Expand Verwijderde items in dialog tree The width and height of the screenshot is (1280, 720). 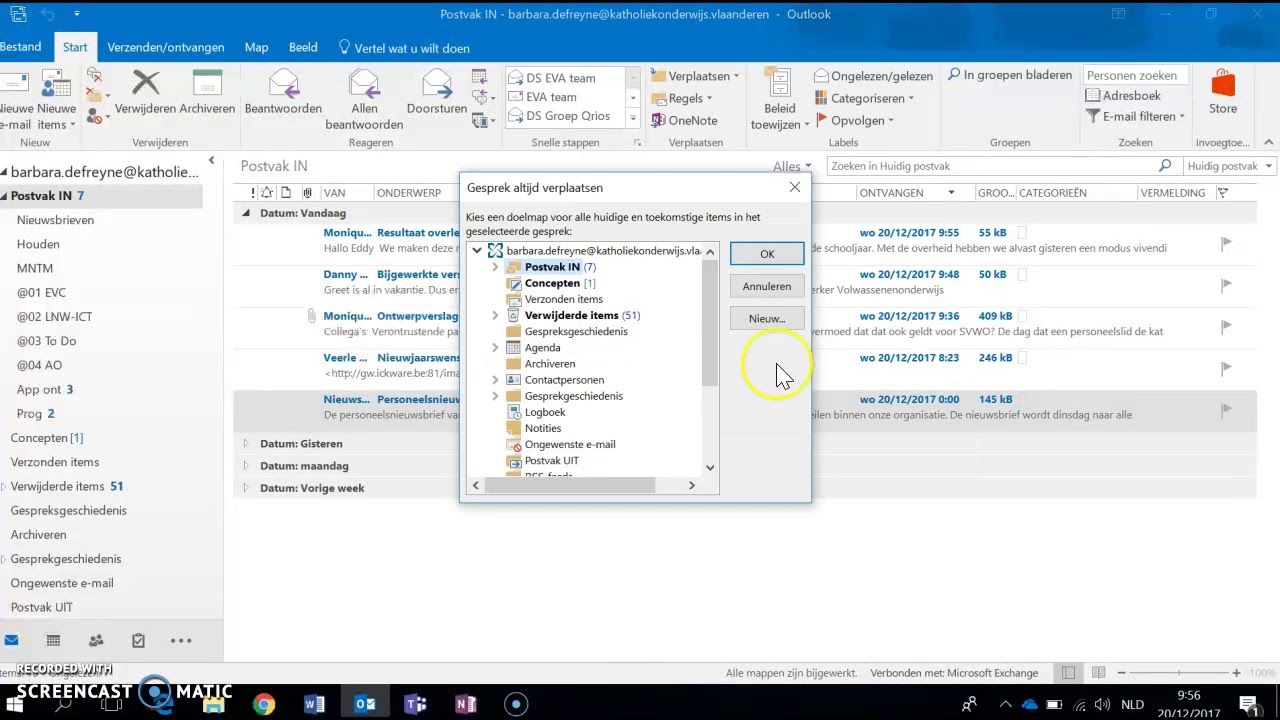(x=495, y=316)
